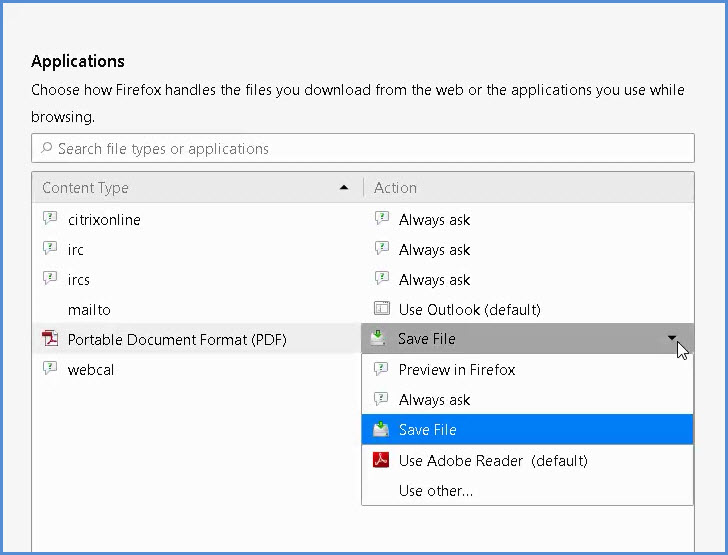The image size is (728, 555).
Task: Click the Outlook icon in mailto row
Action: [x=382, y=308]
